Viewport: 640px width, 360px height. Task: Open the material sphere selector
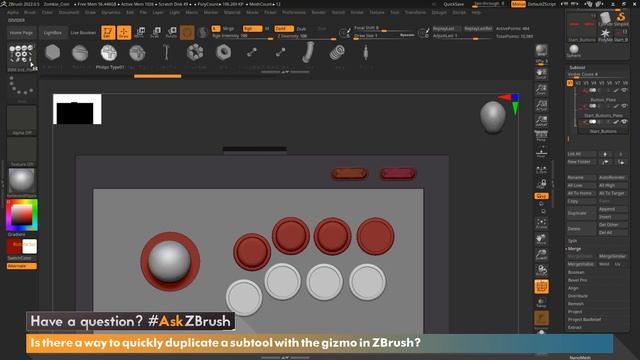(x=22, y=180)
